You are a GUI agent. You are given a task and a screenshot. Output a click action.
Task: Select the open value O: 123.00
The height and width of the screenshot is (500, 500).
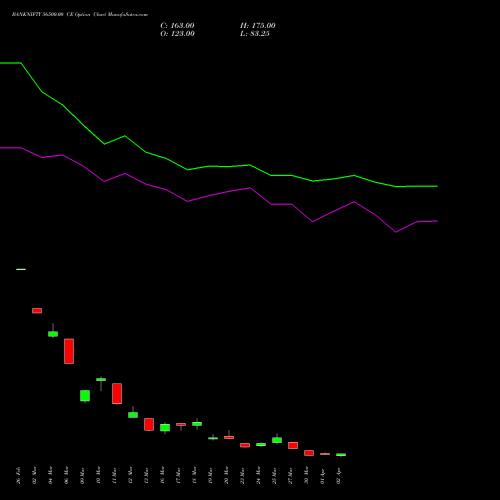(177, 34)
